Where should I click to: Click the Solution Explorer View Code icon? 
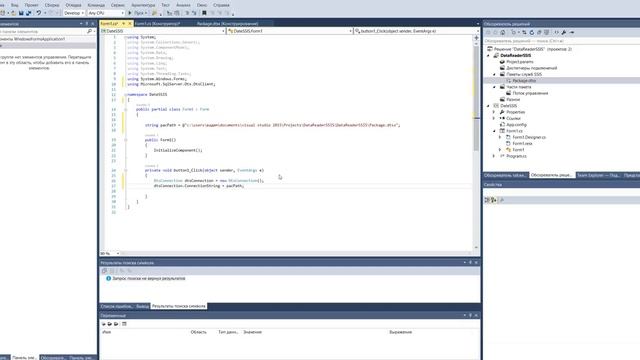click(x=556, y=32)
